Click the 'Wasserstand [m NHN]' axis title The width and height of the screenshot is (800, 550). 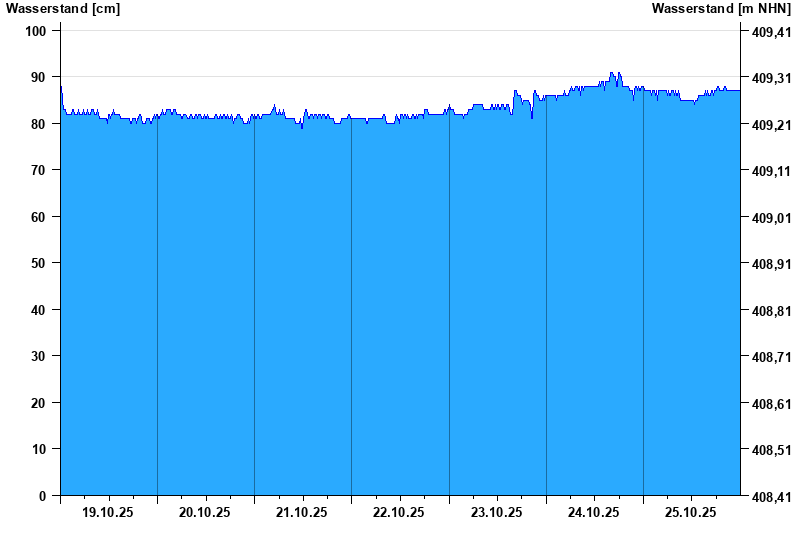(721, 9)
